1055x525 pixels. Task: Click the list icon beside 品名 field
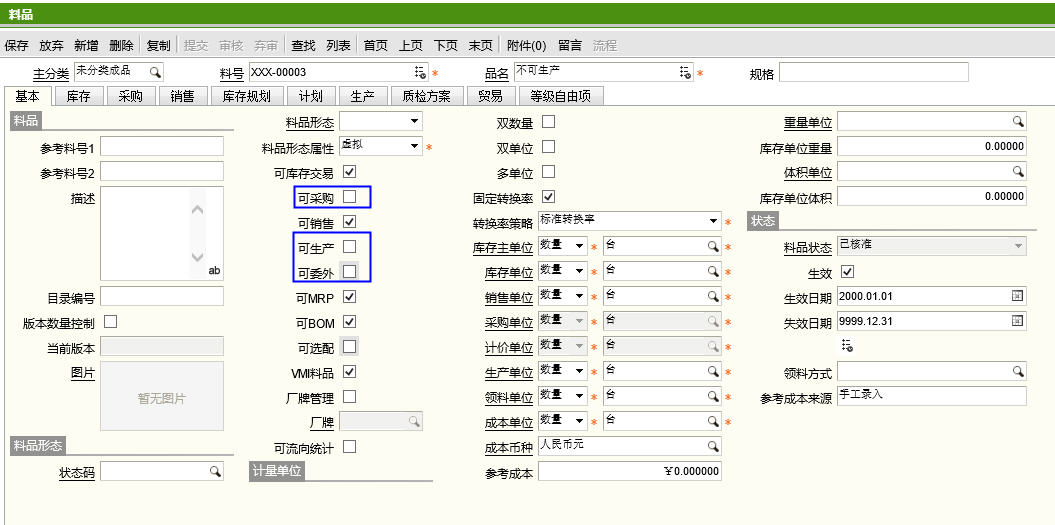pos(685,72)
